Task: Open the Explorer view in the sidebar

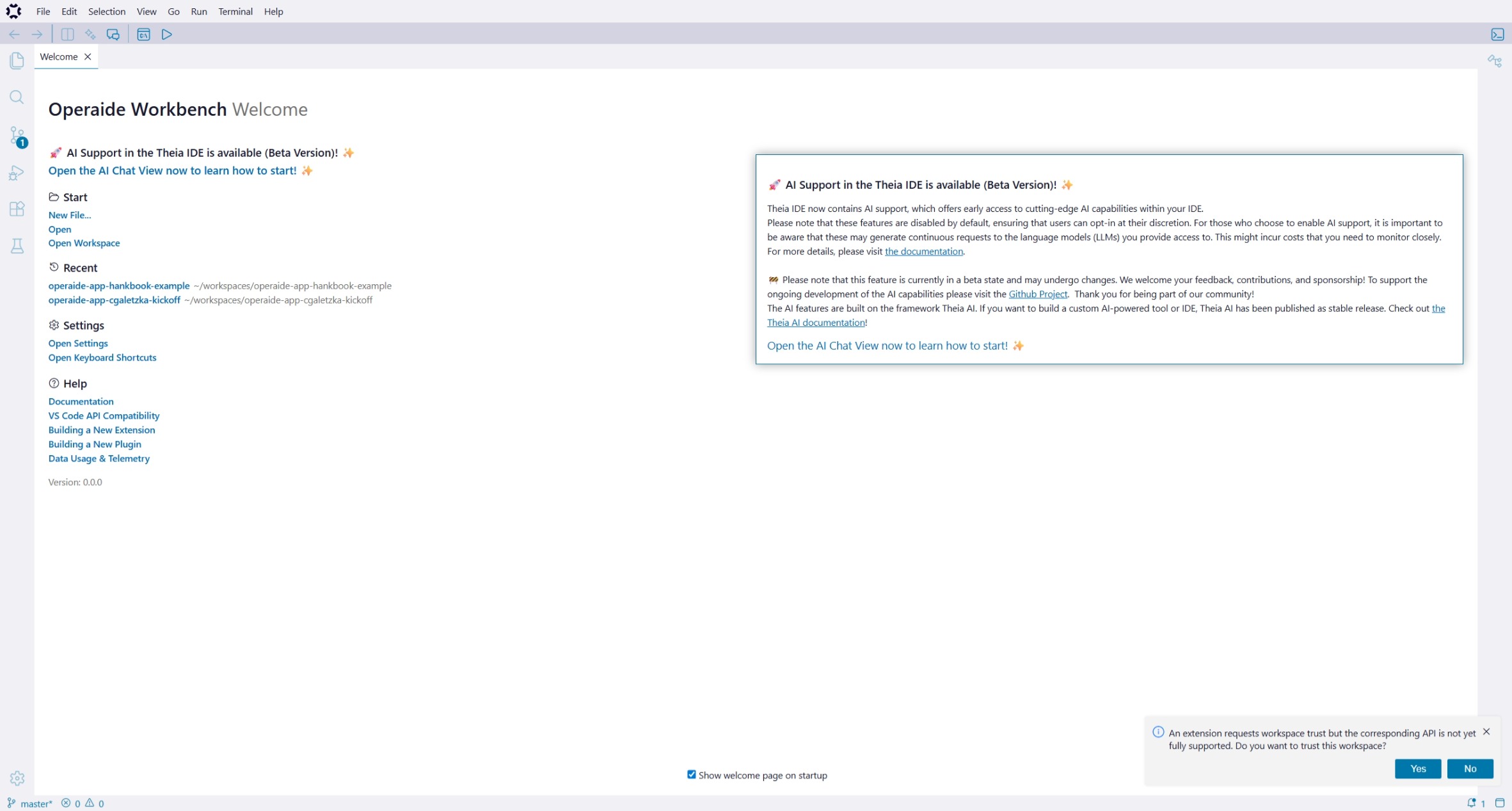Action: (17, 61)
